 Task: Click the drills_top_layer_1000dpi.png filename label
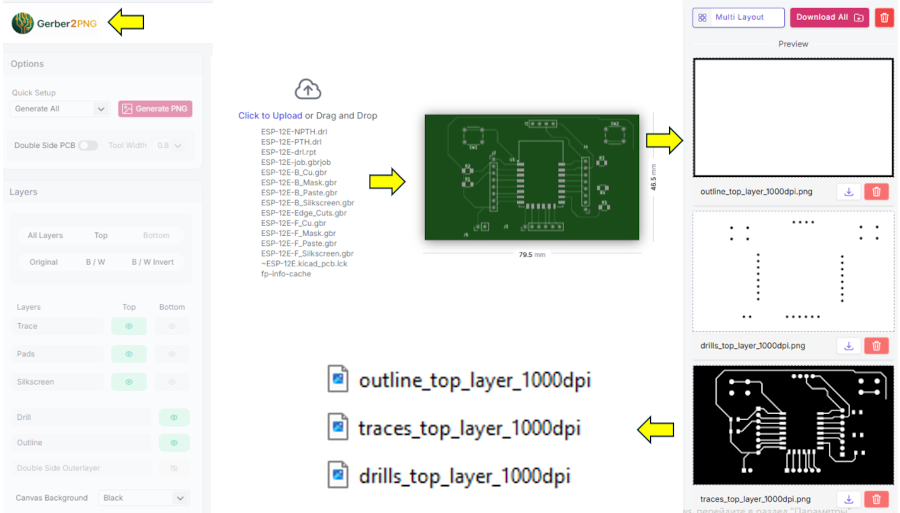752,346
